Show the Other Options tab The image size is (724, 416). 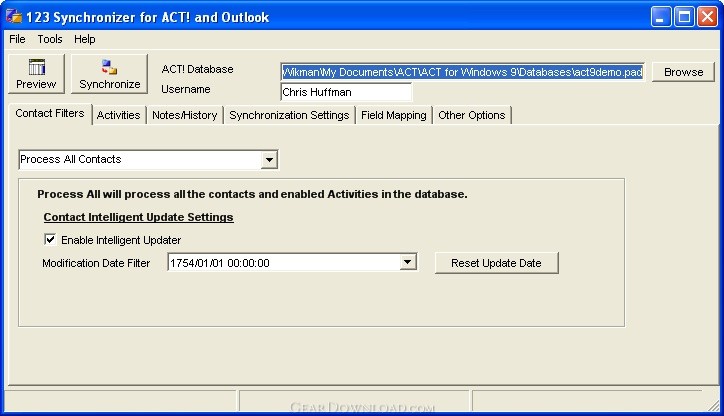coord(472,115)
